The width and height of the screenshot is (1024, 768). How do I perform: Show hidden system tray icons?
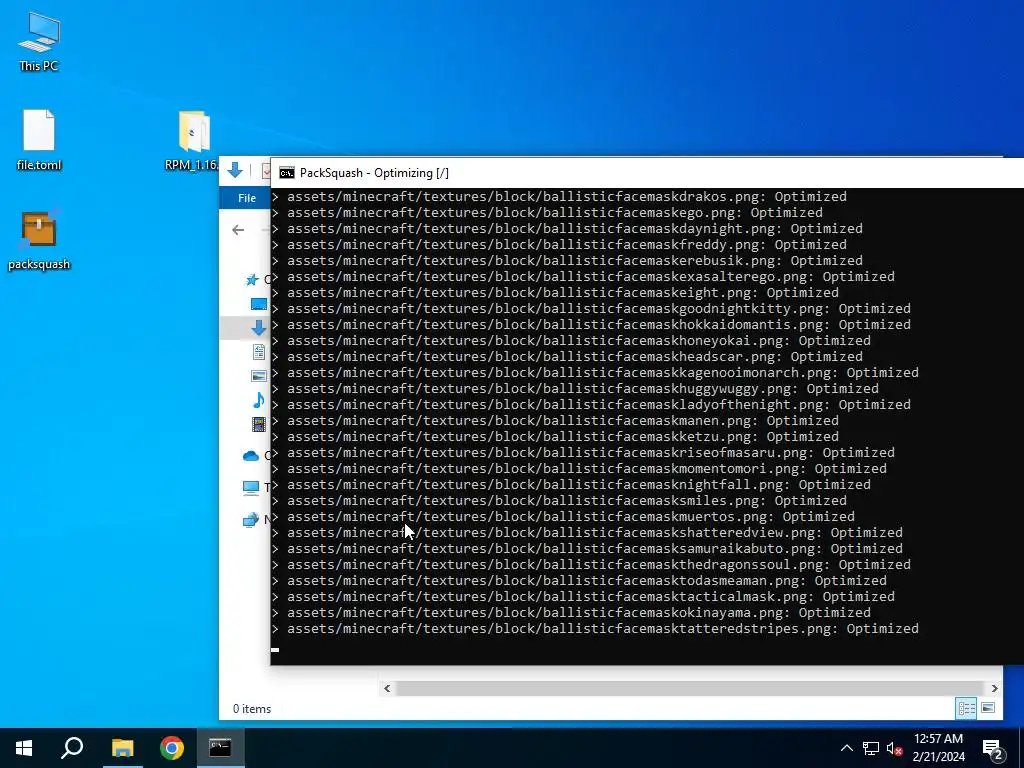(x=846, y=748)
